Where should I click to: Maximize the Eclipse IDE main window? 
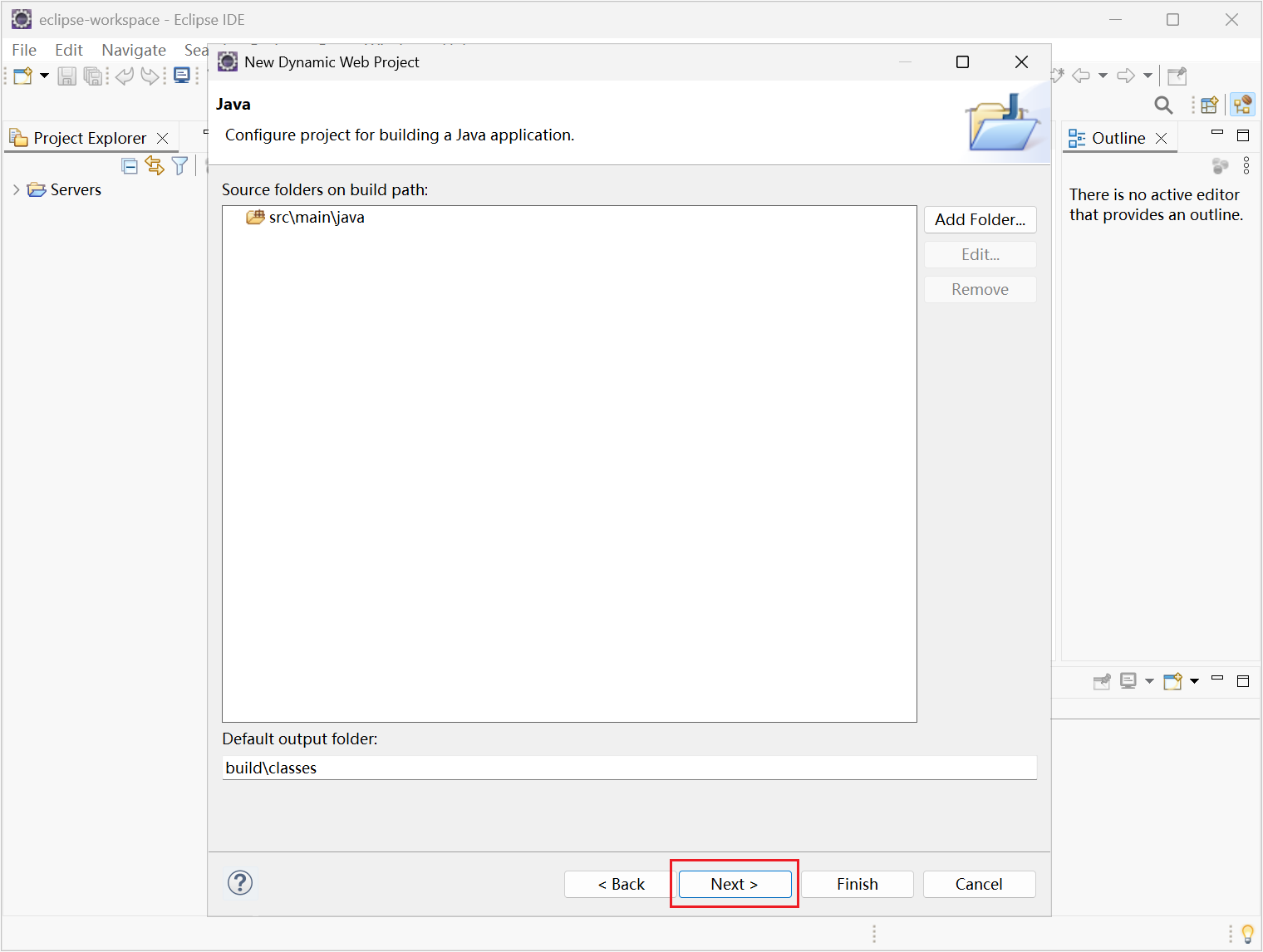1173,20
